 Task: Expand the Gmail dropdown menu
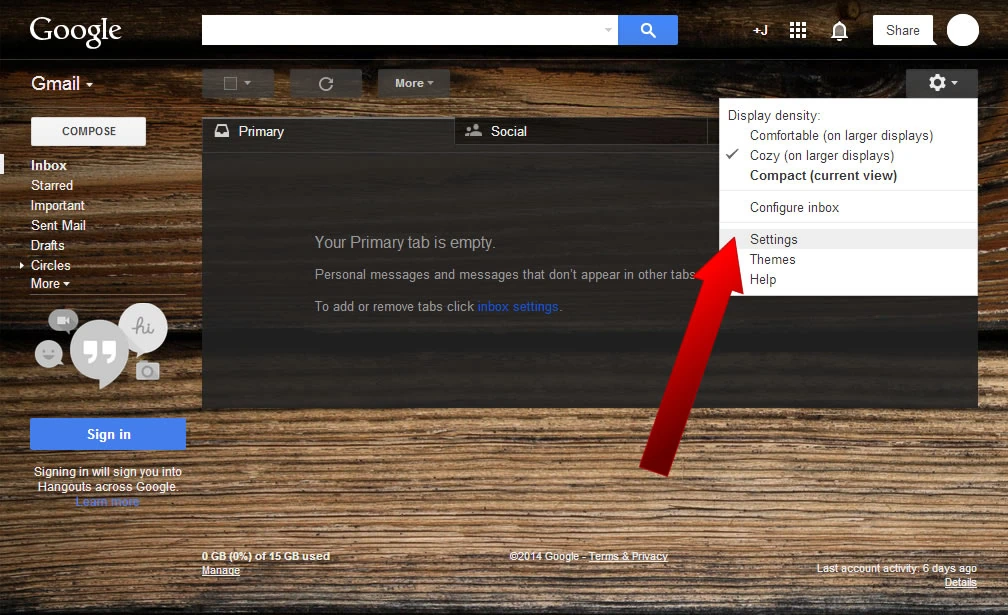(x=62, y=84)
